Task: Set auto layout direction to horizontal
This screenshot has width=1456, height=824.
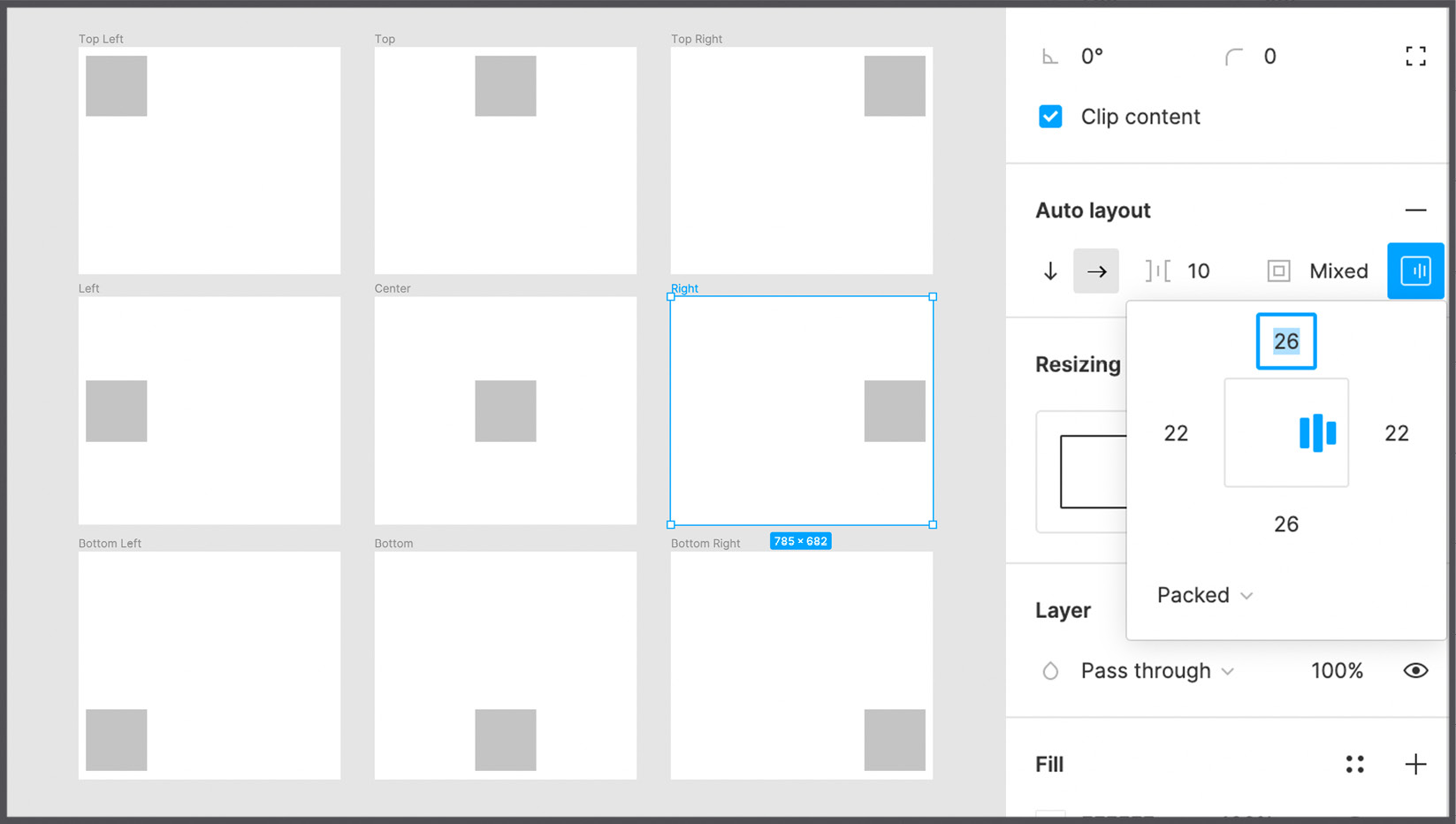Action: pos(1096,271)
